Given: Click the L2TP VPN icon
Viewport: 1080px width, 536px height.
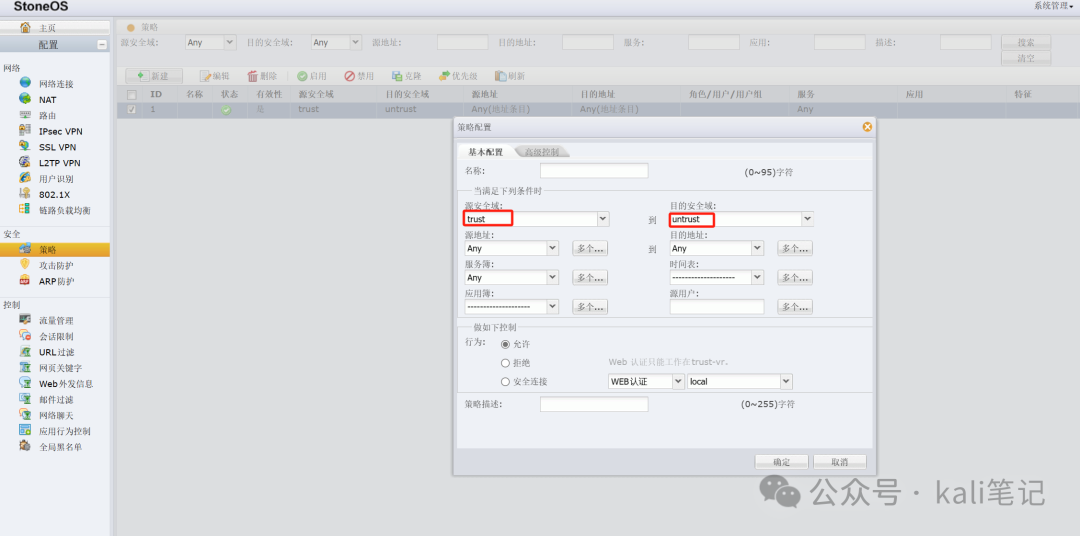Looking at the screenshot, I should (25, 162).
